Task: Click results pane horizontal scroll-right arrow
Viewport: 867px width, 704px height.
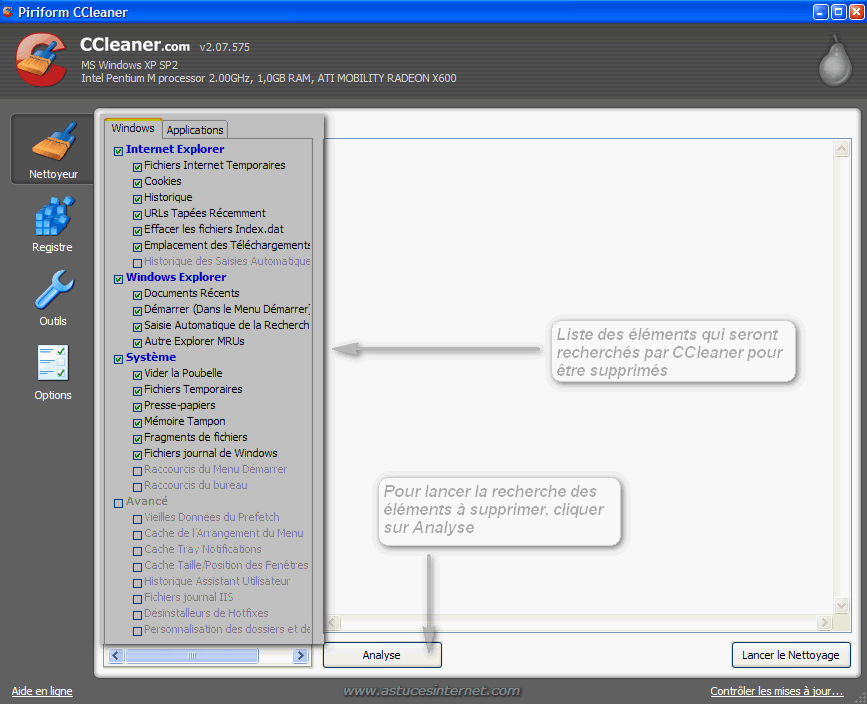Action: [824, 623]
